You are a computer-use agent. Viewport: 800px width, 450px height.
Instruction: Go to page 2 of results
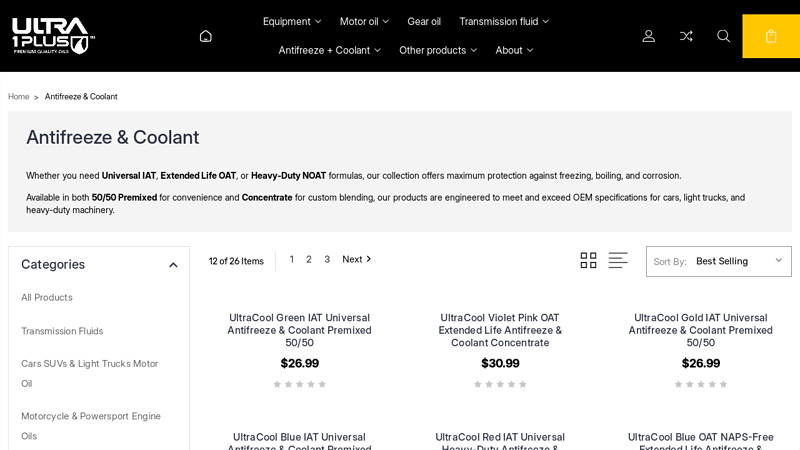point(309,259)
